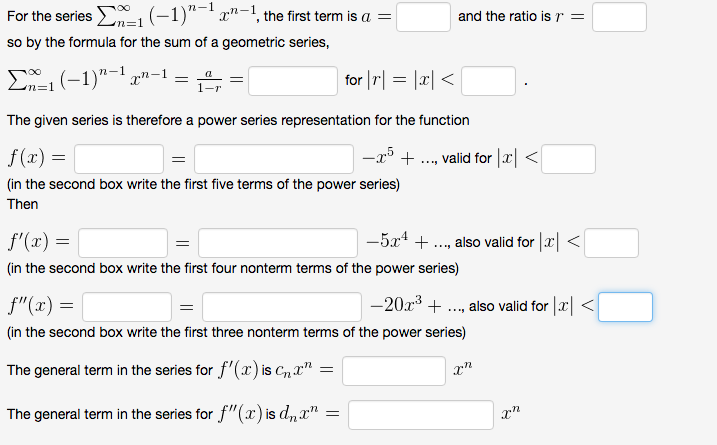This screenshot has height=445, width=717.
Task: Select the a/(1-r) sum answer field
Action: point(293,81)
